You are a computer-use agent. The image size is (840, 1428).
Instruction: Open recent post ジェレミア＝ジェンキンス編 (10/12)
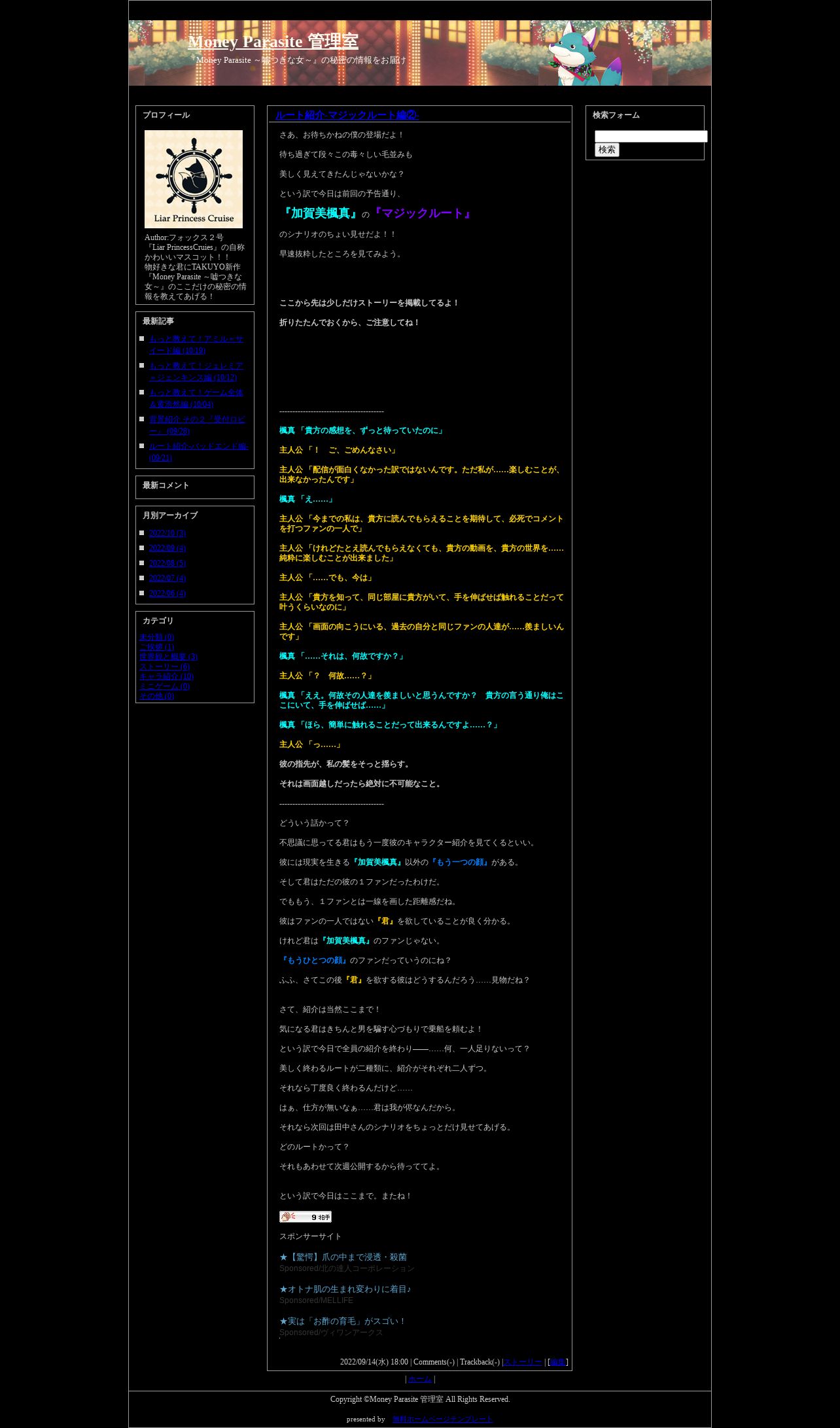pyautogui.click(x=196, y=372)
